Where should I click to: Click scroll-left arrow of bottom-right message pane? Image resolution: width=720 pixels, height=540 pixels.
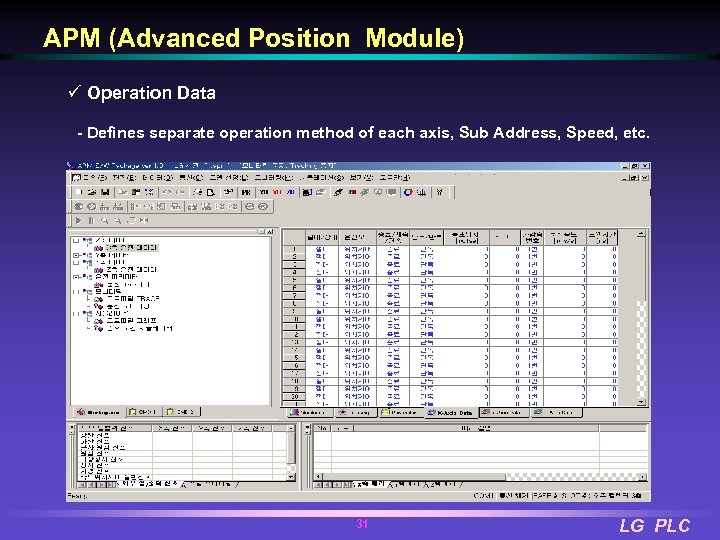point(319,477)
